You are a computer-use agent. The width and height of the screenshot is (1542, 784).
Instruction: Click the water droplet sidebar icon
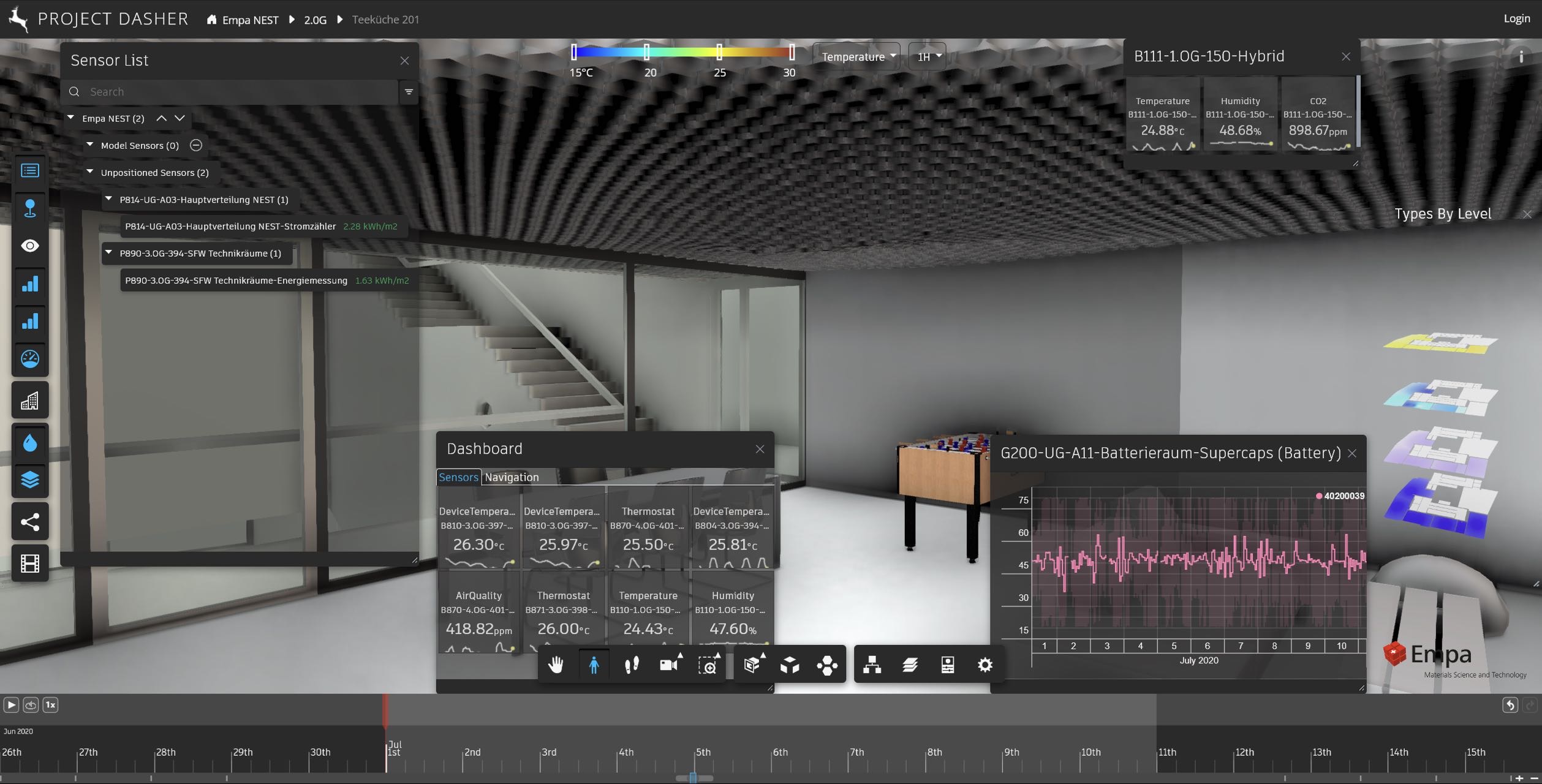pos(30,443)
